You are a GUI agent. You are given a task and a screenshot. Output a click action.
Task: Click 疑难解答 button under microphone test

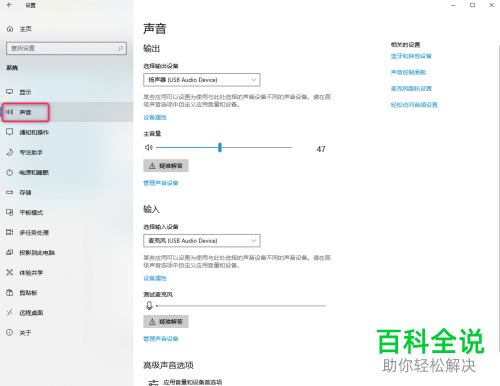[x=166, y=322]
